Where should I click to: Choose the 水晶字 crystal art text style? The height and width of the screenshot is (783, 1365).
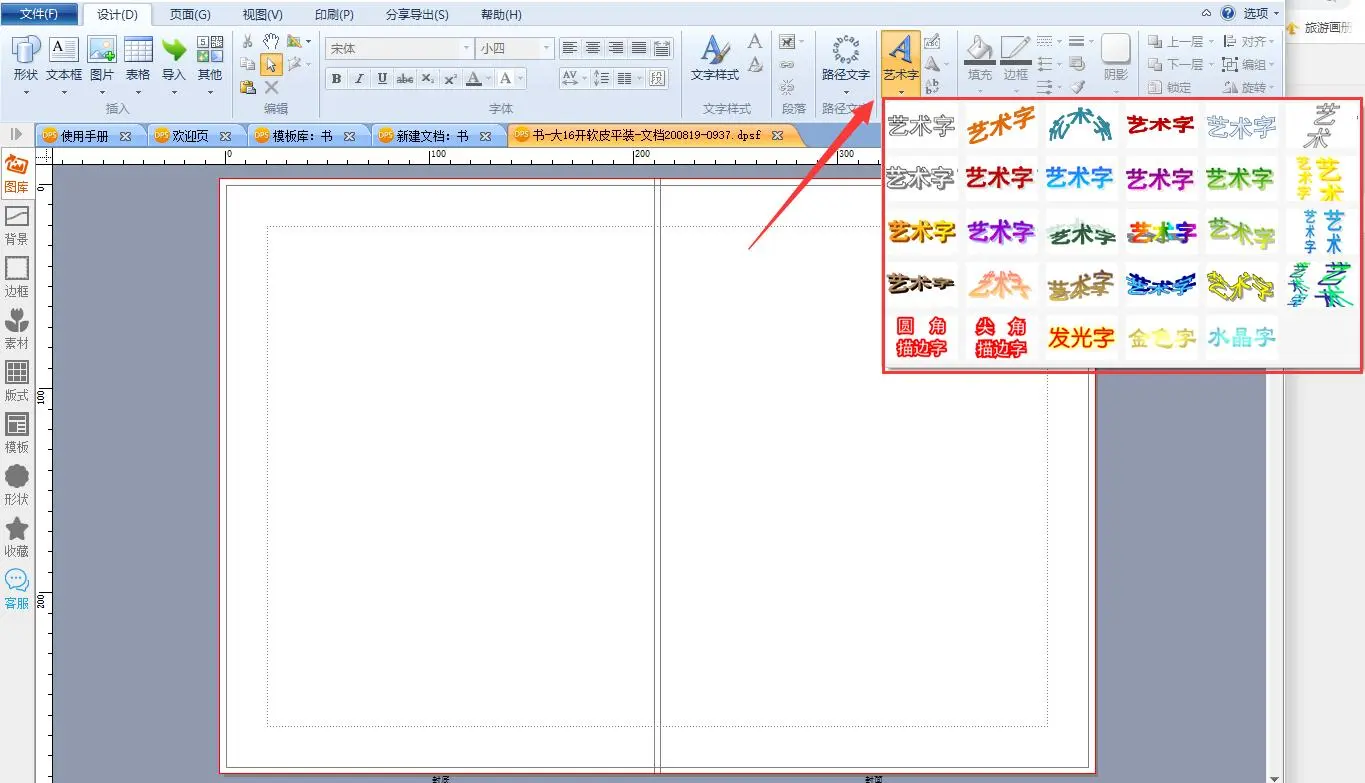click(1241, 338)
